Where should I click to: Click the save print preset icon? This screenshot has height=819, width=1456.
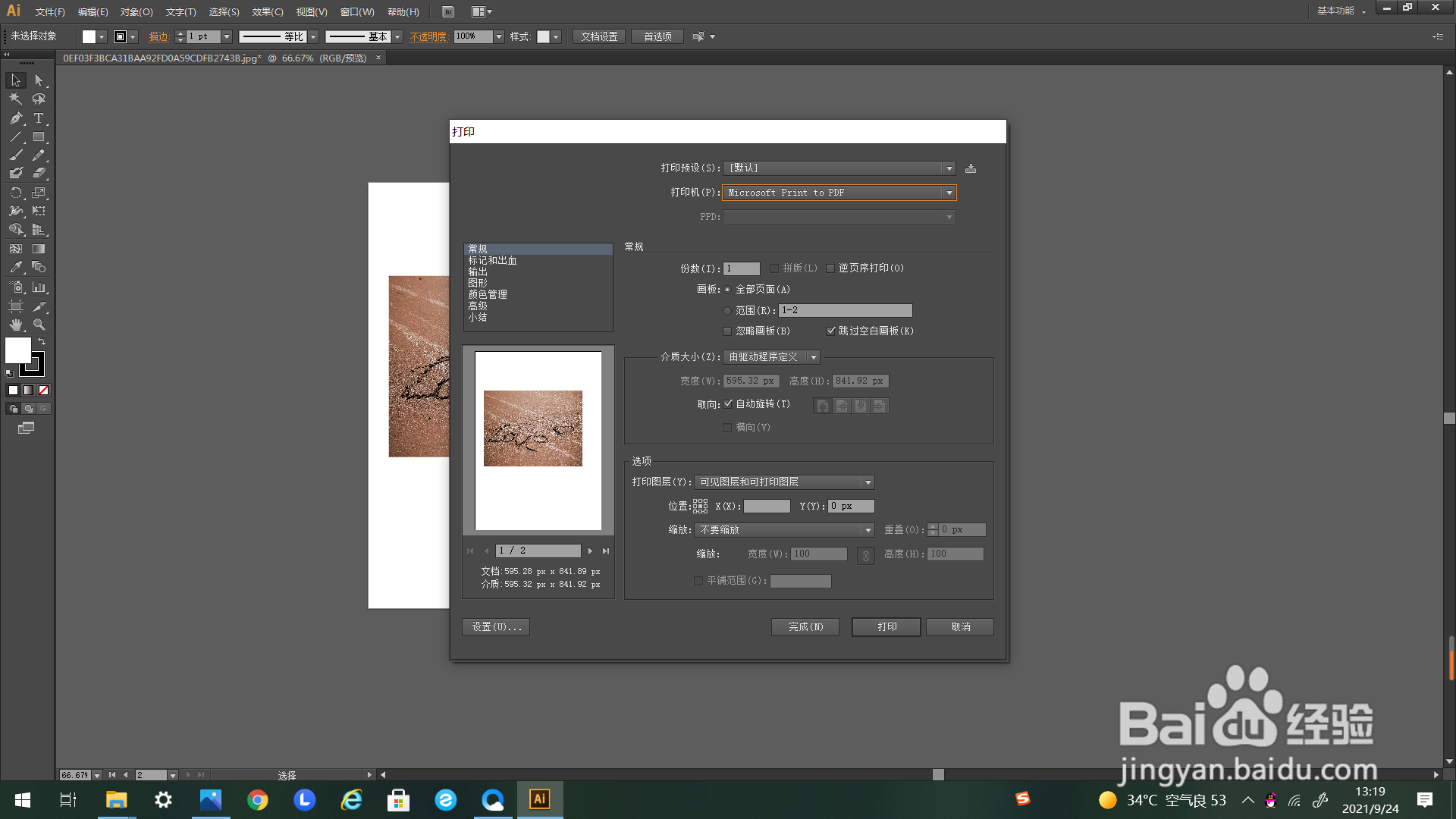[971, 168]
